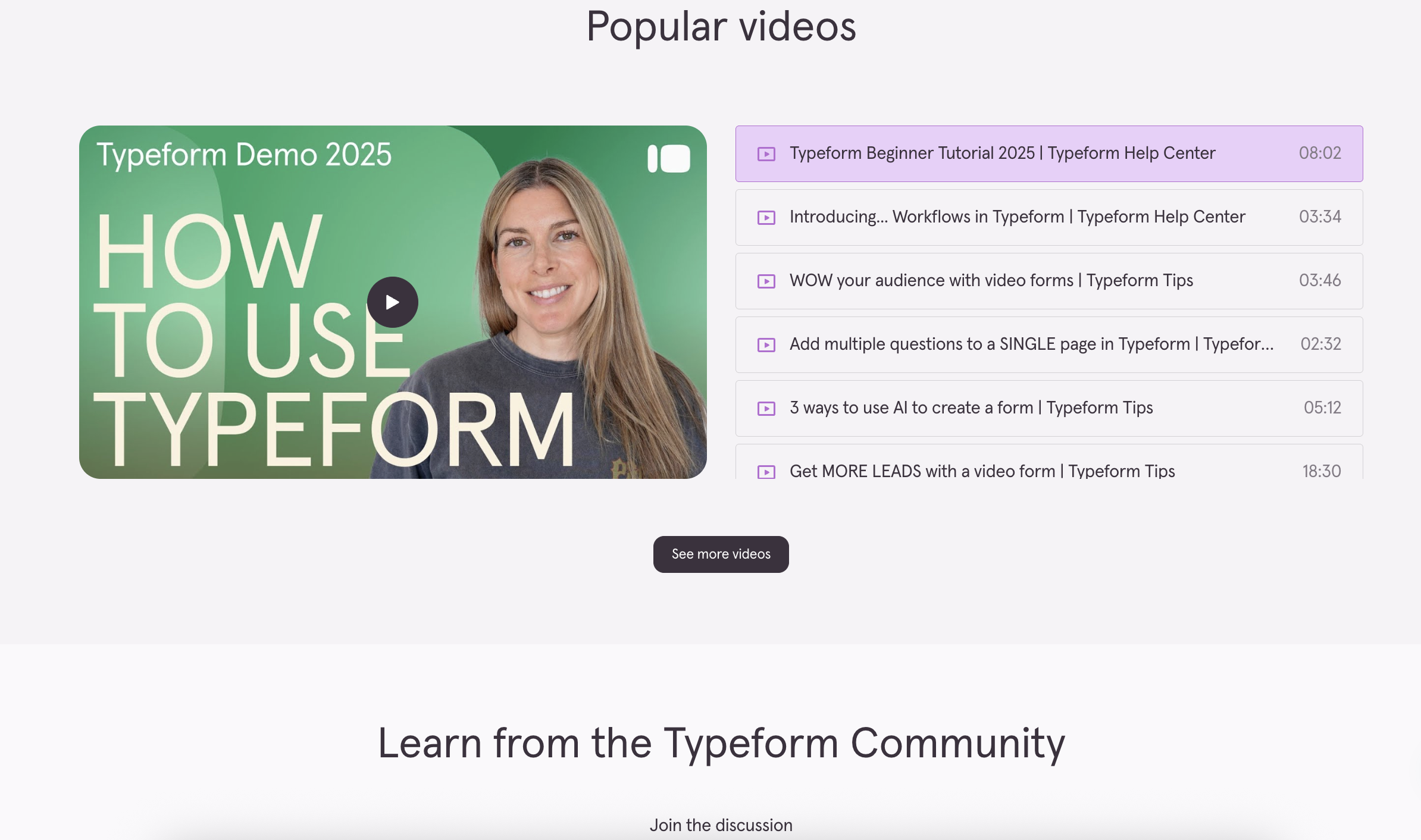The height and width of the screenshot is (840, 1421).
Task: Open Add multiple questions to SINGLE page video
Action: pos(1049,344)
